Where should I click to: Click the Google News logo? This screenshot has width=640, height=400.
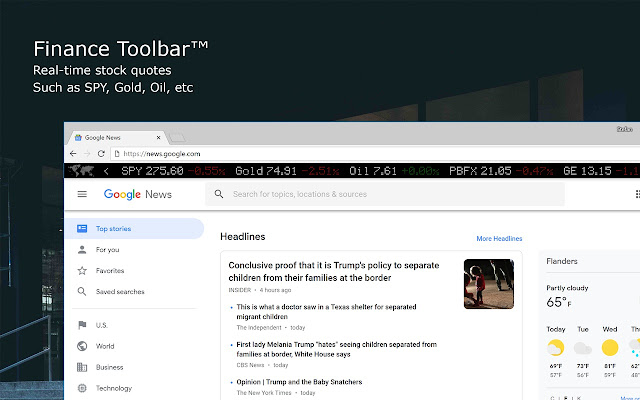click(x=137, y=195)
